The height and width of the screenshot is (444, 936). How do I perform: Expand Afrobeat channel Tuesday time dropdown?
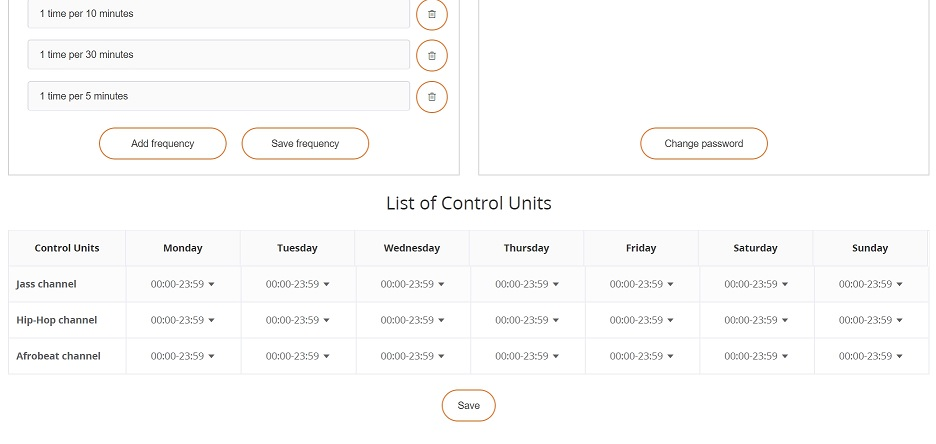297,356
